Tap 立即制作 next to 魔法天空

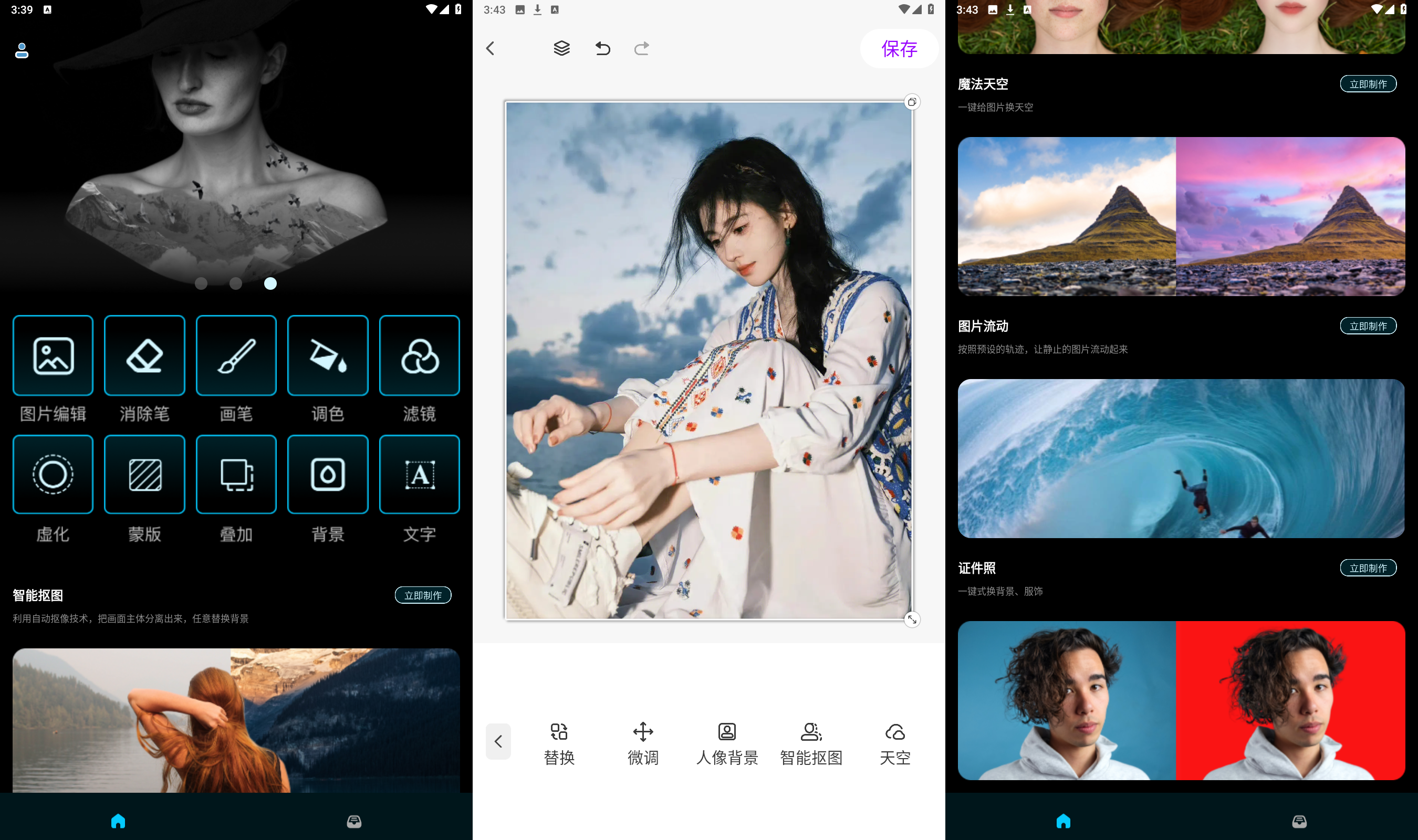click(x=1368, y=84)
